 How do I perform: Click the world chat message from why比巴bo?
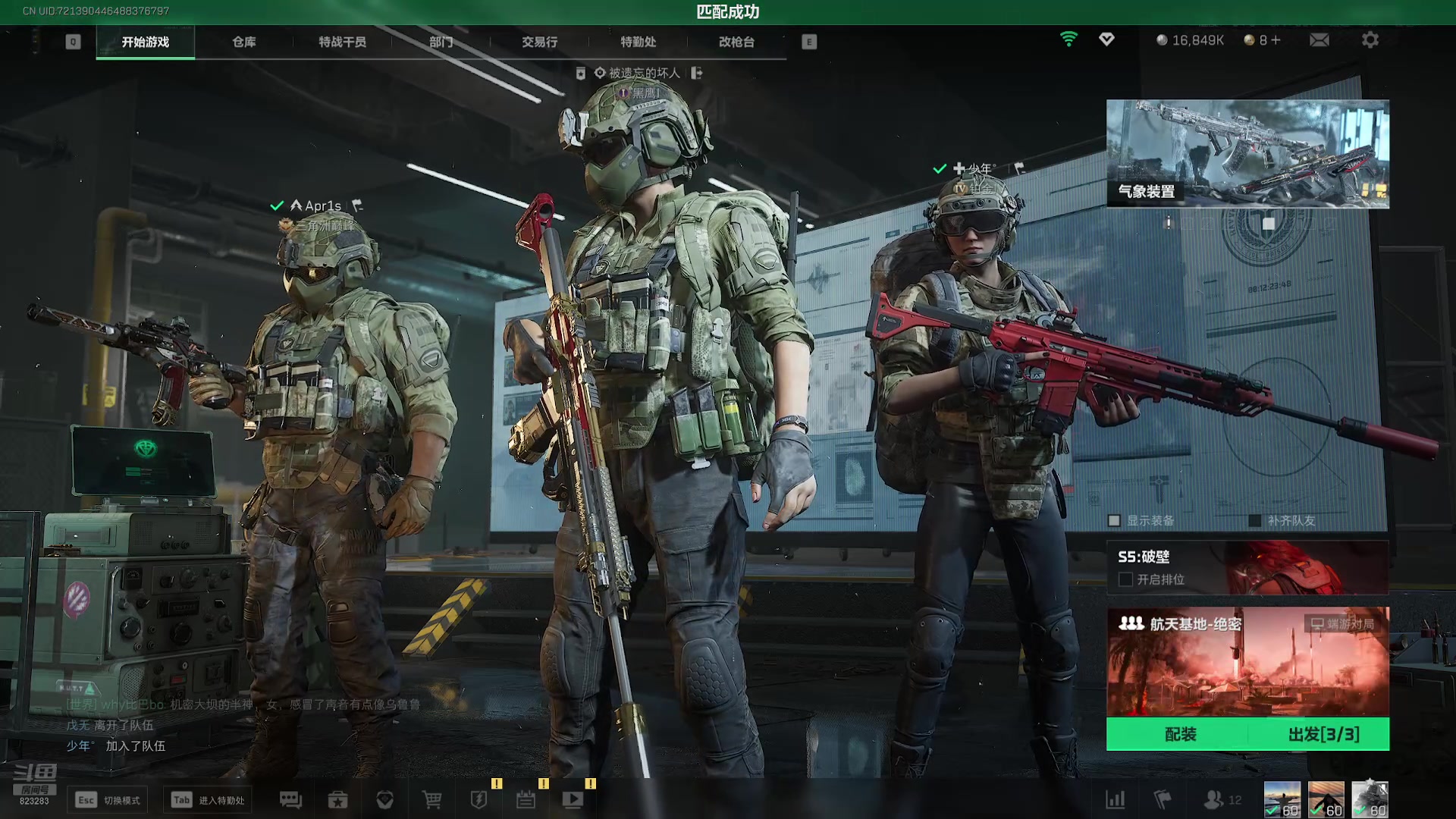243,704
